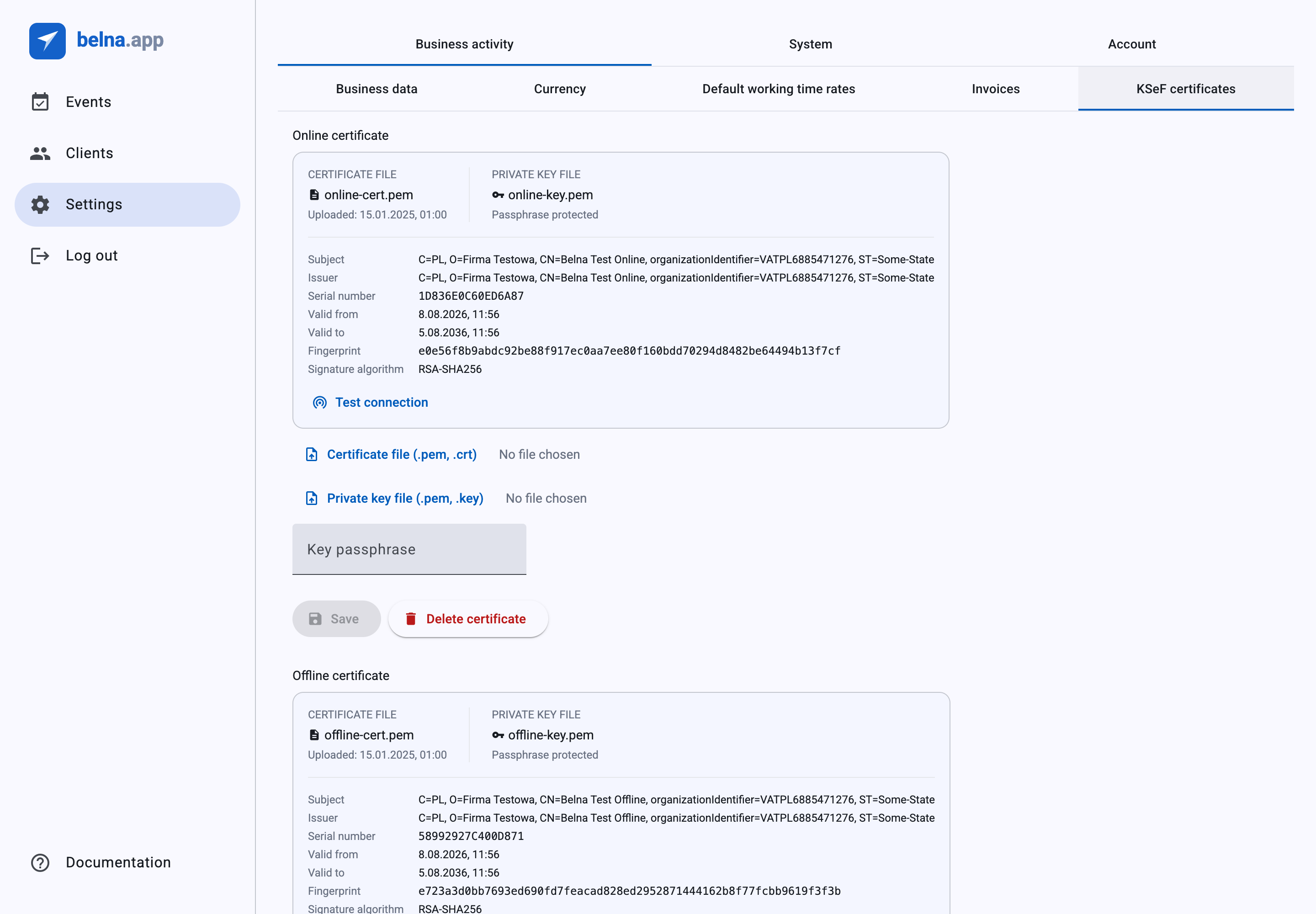Click 'No file chosen' beside Certificate file
The height and width of the screenshot is (914, 1316).
tap(540, 454)
